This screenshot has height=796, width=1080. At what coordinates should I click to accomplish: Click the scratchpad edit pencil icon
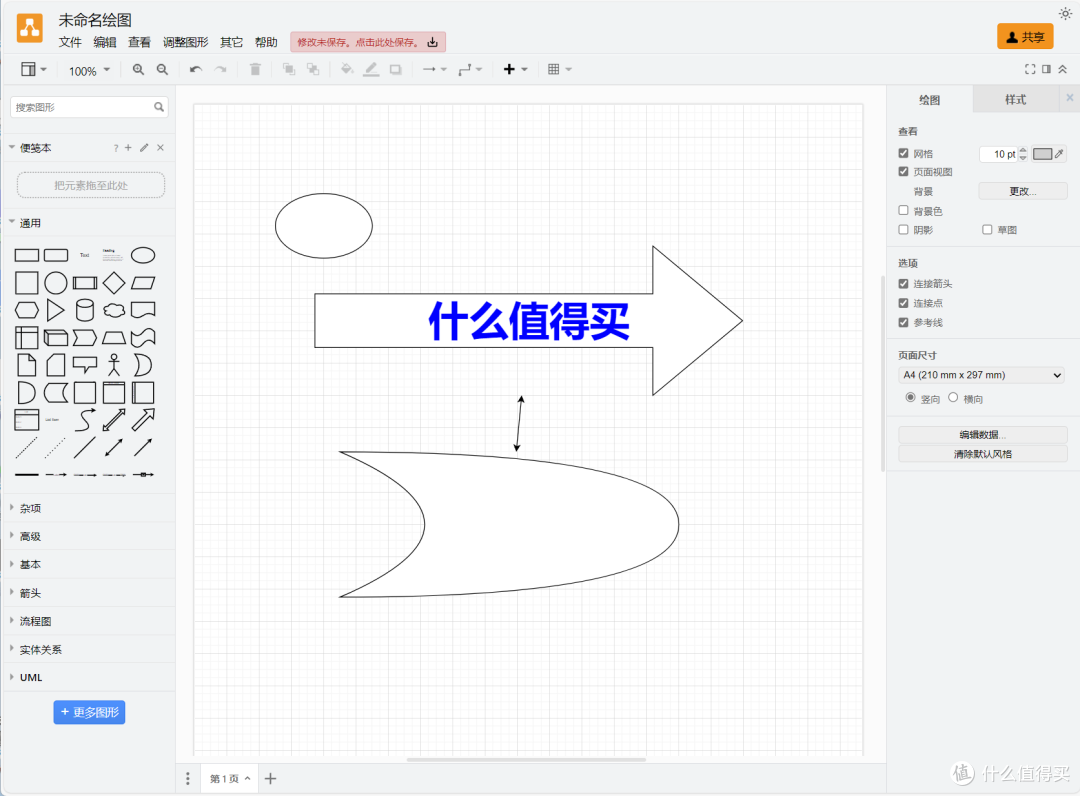(144, 147)
